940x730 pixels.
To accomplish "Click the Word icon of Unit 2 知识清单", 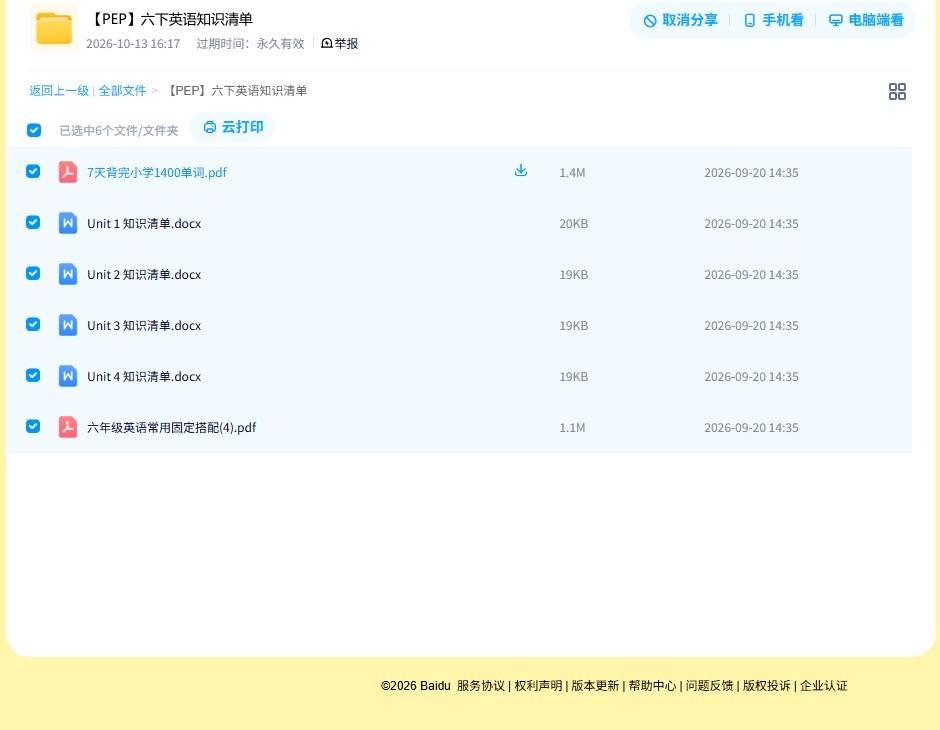I will [x=68, y=274].
